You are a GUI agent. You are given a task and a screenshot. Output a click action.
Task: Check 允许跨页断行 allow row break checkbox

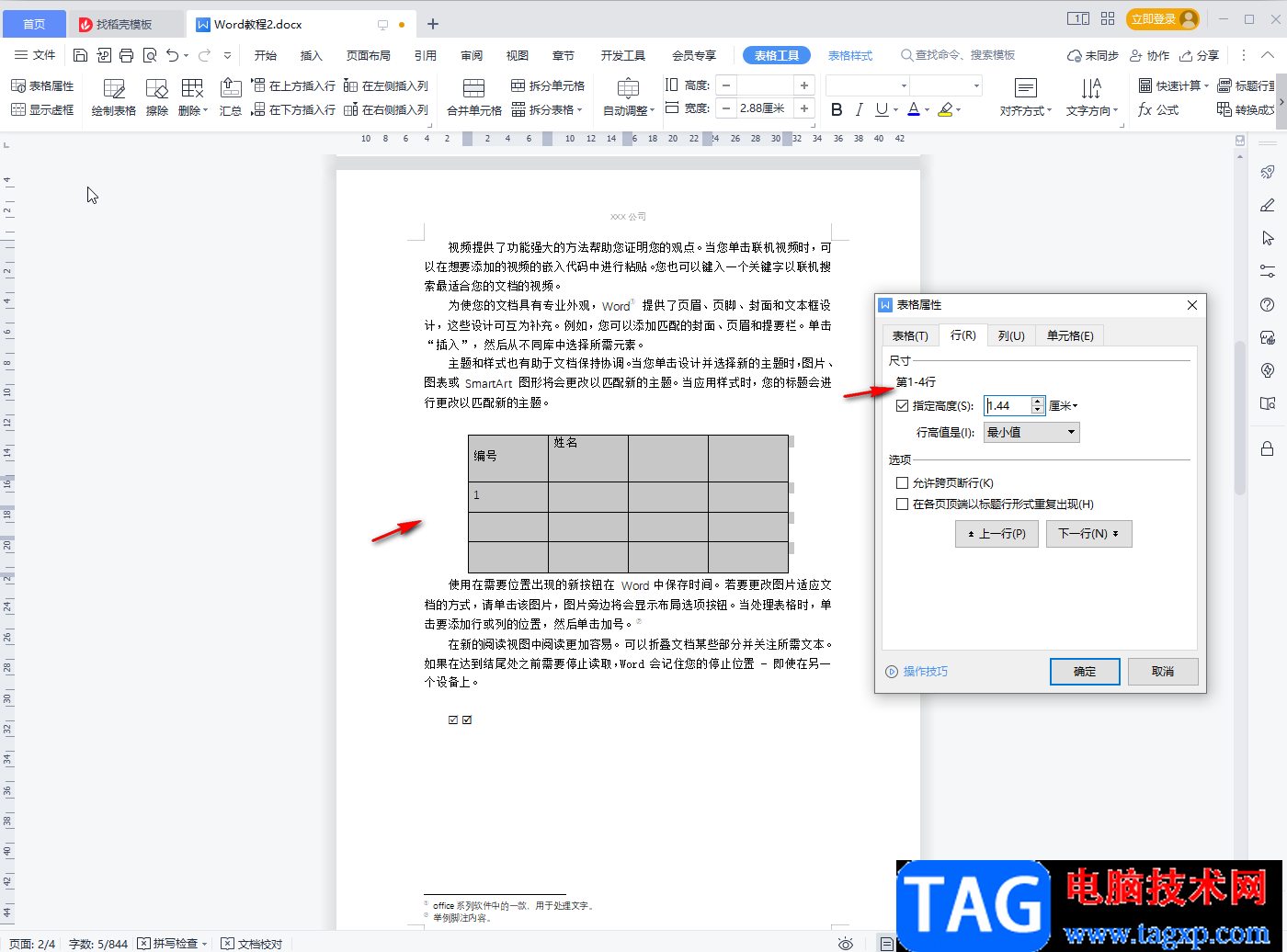coord(902,482)
